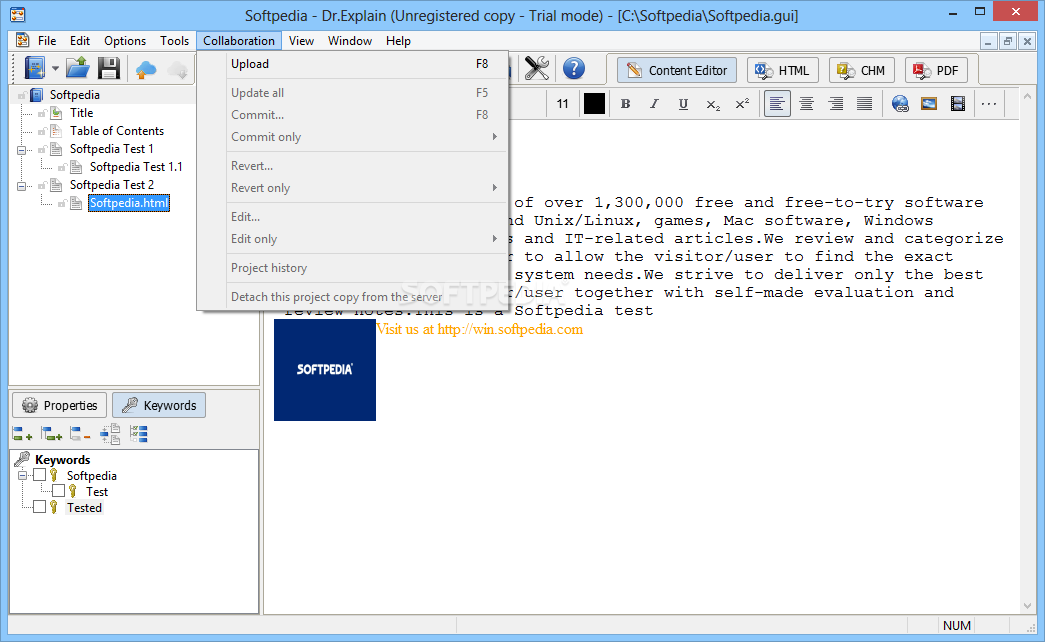Image resolution: width=1045 pixels, height=642 pixels.
Task: Switch to Keywords tab
Action: click(x=159, y=405)
